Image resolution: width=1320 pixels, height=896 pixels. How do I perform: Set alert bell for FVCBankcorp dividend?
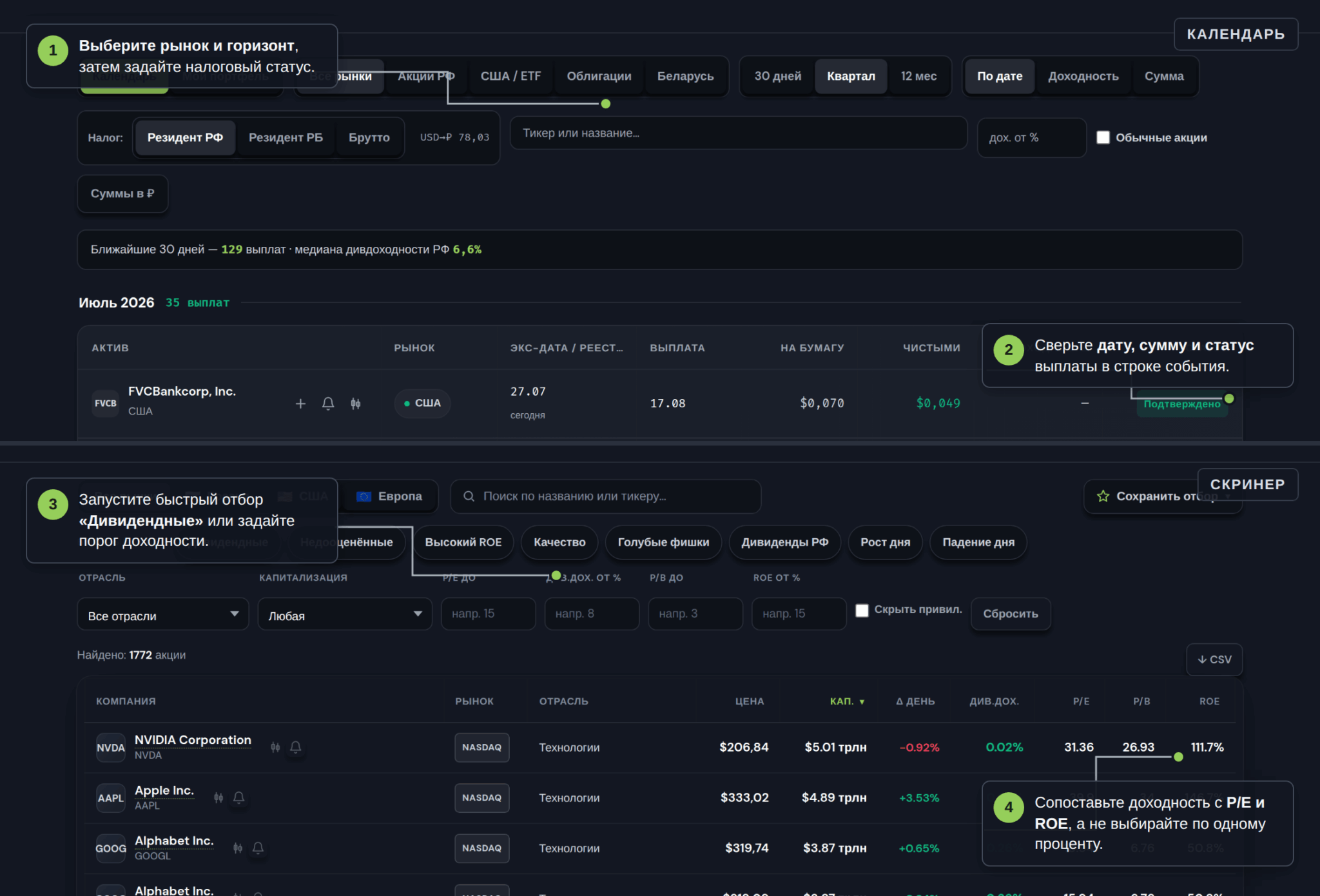(328, 404)
